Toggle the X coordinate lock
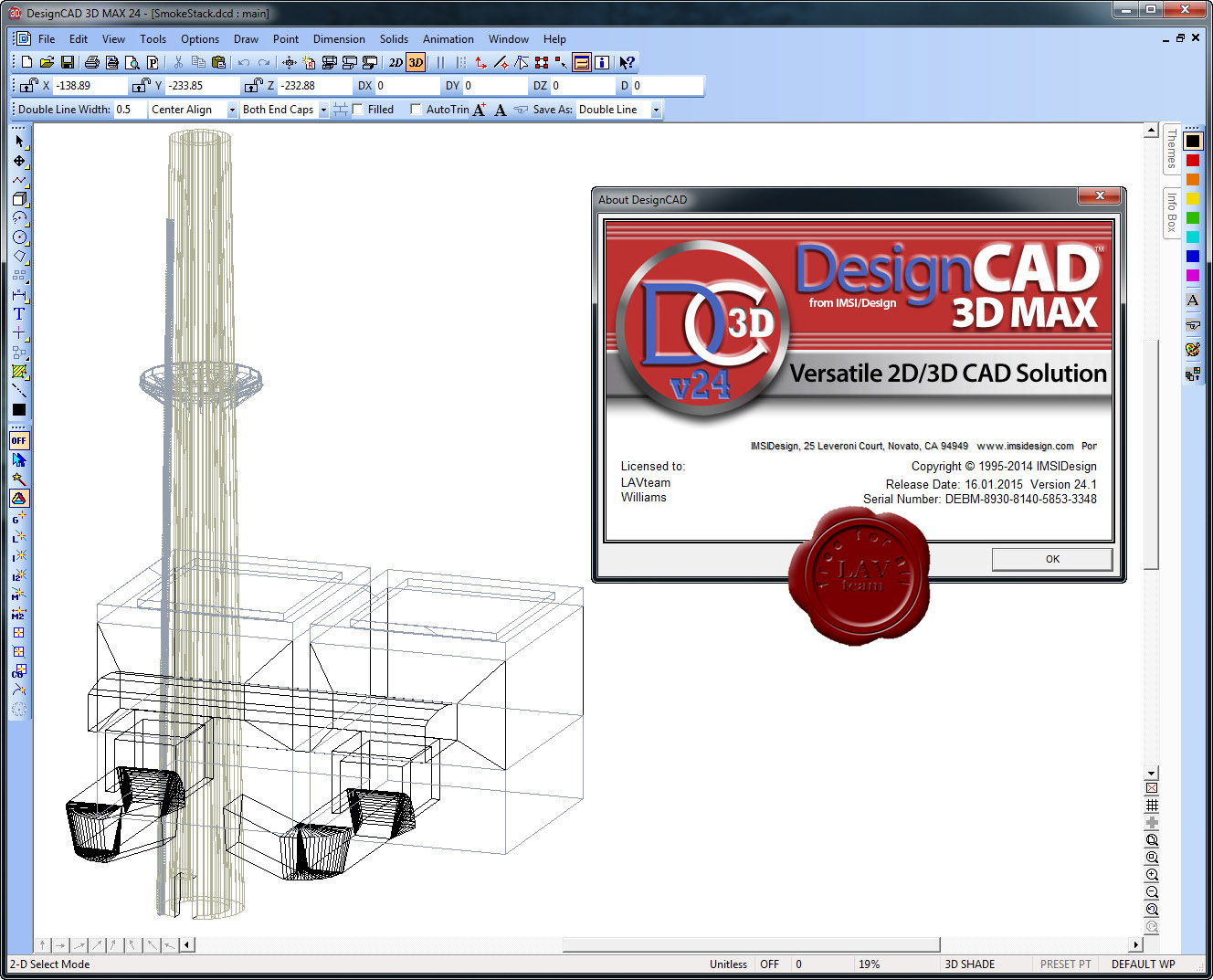This screenshot has height=980, width=1213. coord(28,85)
